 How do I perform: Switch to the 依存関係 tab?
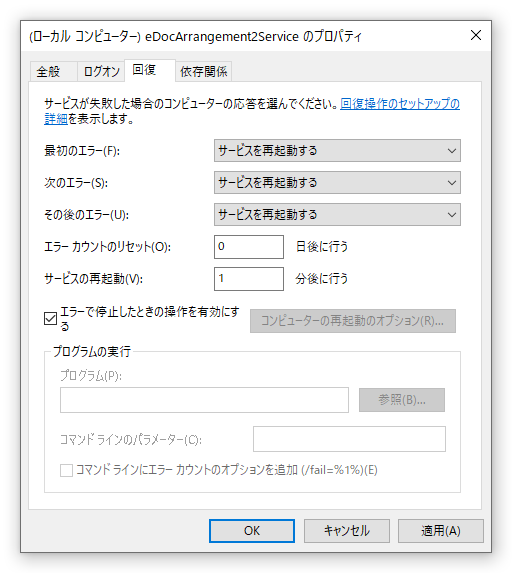click(204, 71)
